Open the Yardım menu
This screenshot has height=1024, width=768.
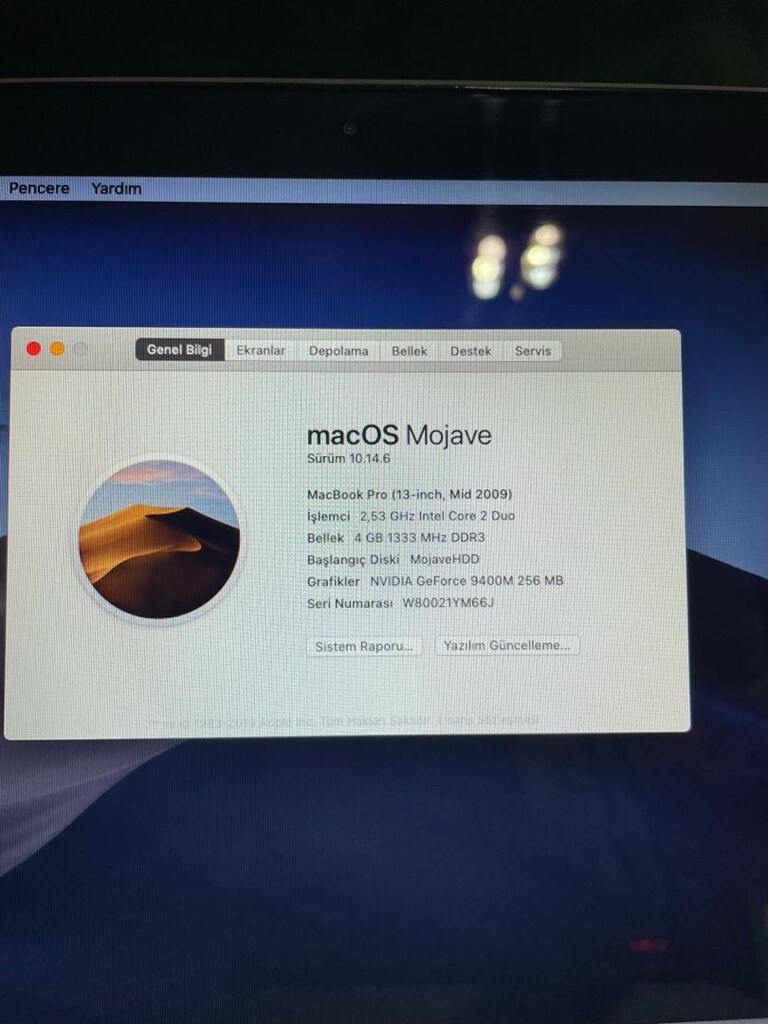coord(116,188)
